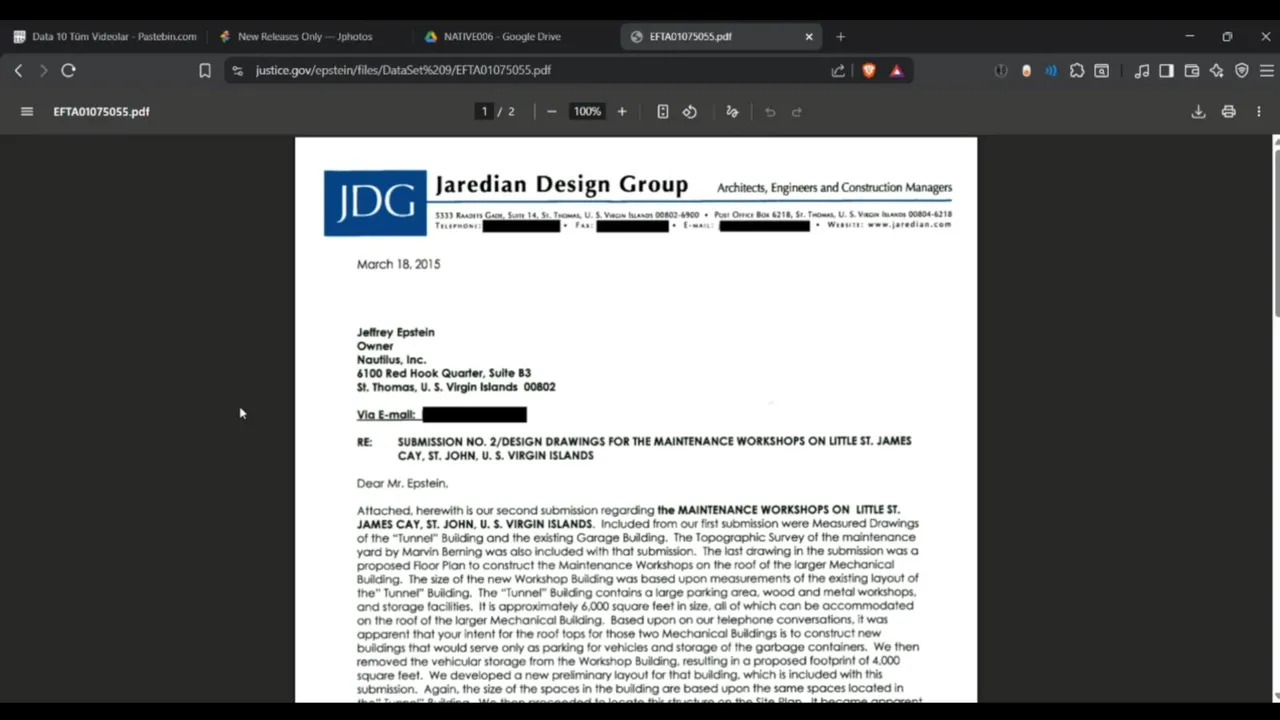Viewport: 1280px width, 720px height.
Task: Click the 'Nautilus, Inc.' line
Action: tap(391, 359)
